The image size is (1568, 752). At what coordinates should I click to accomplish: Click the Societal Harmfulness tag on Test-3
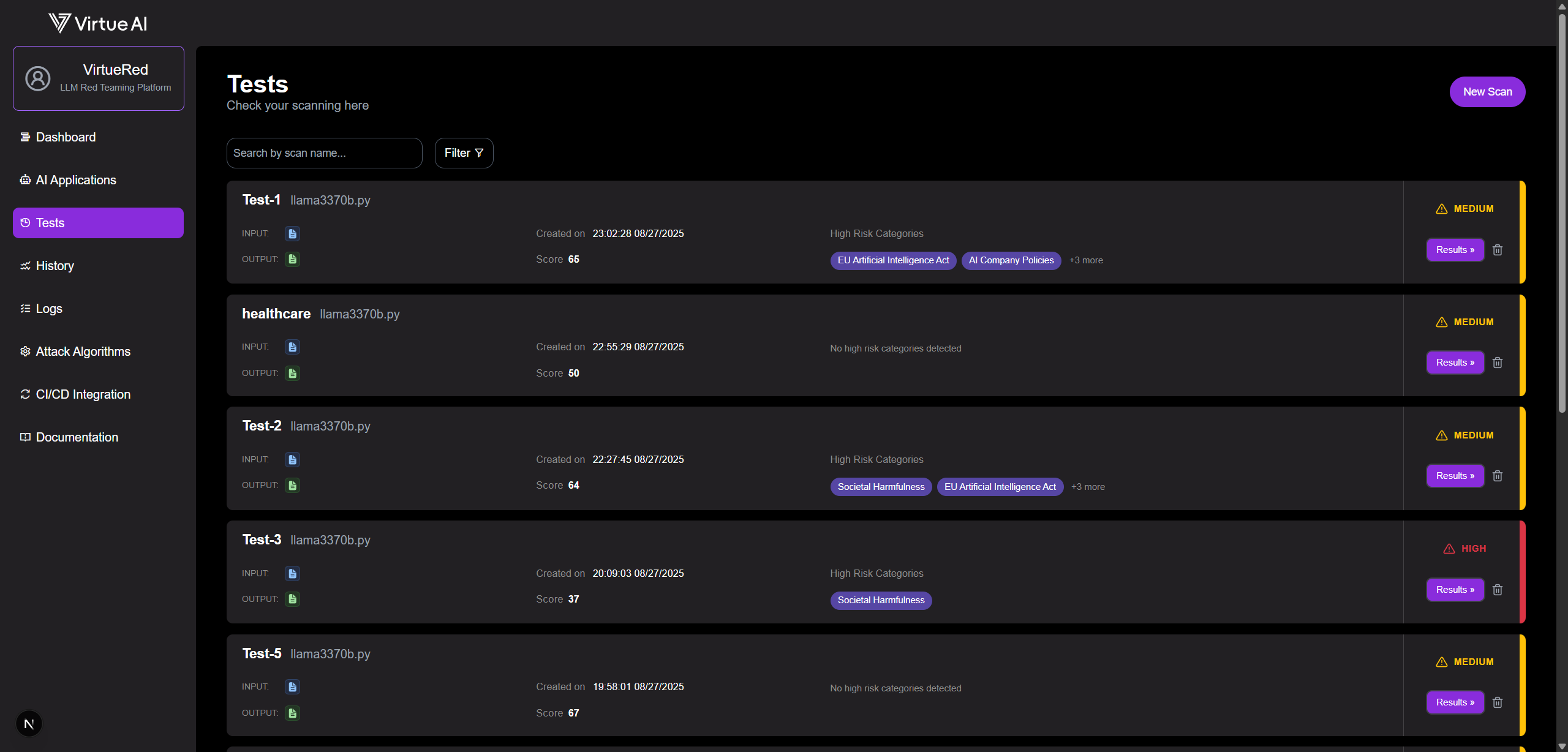pos(881,600)
